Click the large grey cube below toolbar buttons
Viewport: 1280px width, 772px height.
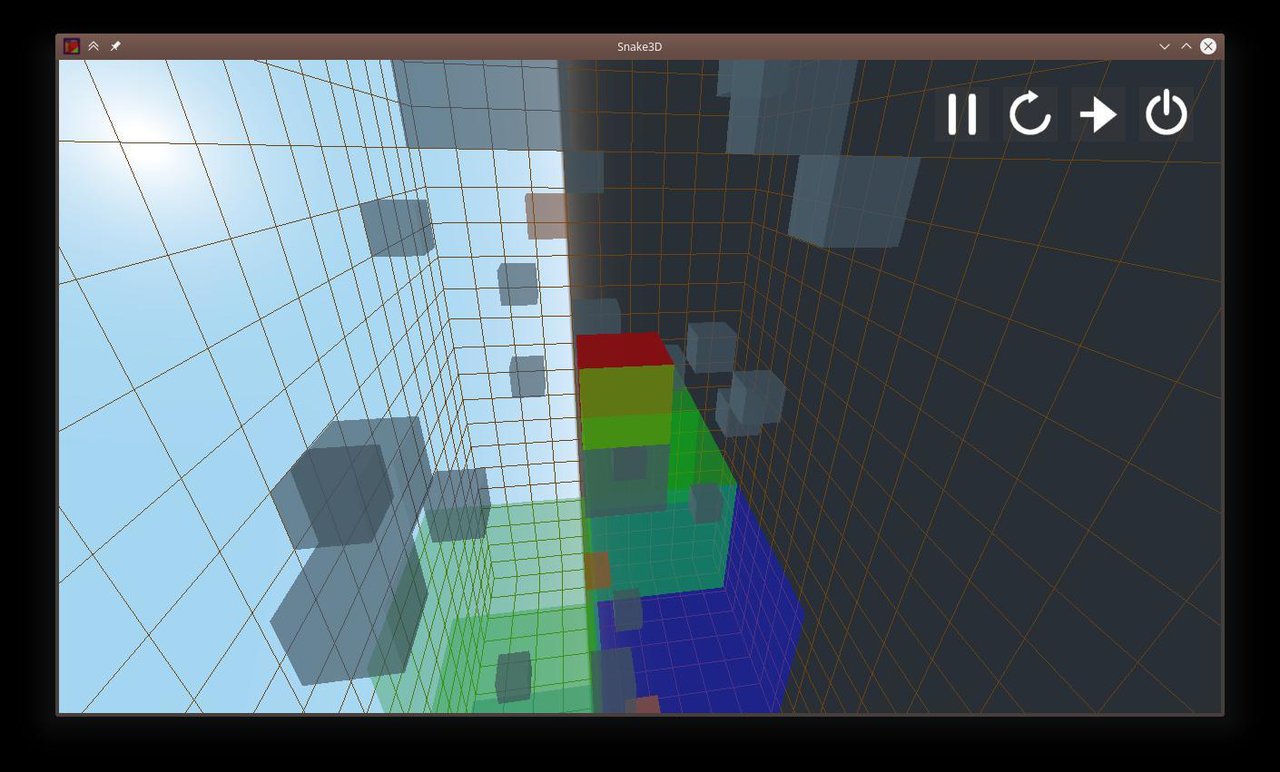(x=852, y=198)
